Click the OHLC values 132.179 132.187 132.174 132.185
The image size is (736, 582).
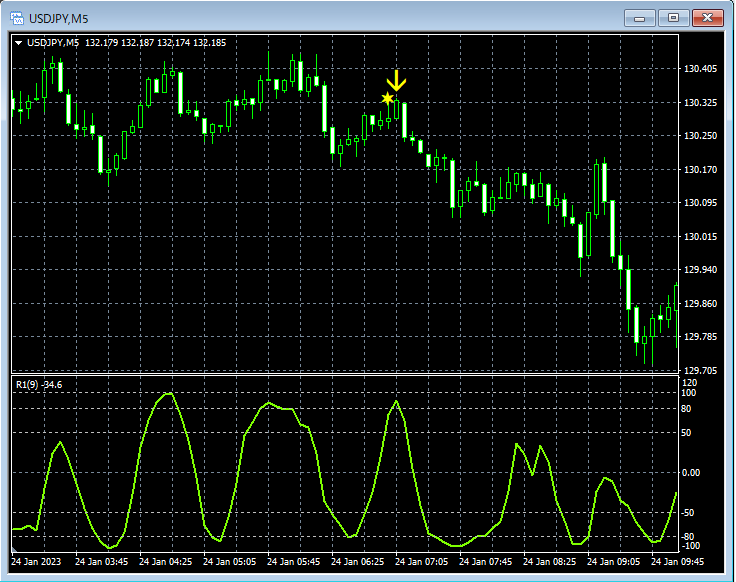coord(155,43)
